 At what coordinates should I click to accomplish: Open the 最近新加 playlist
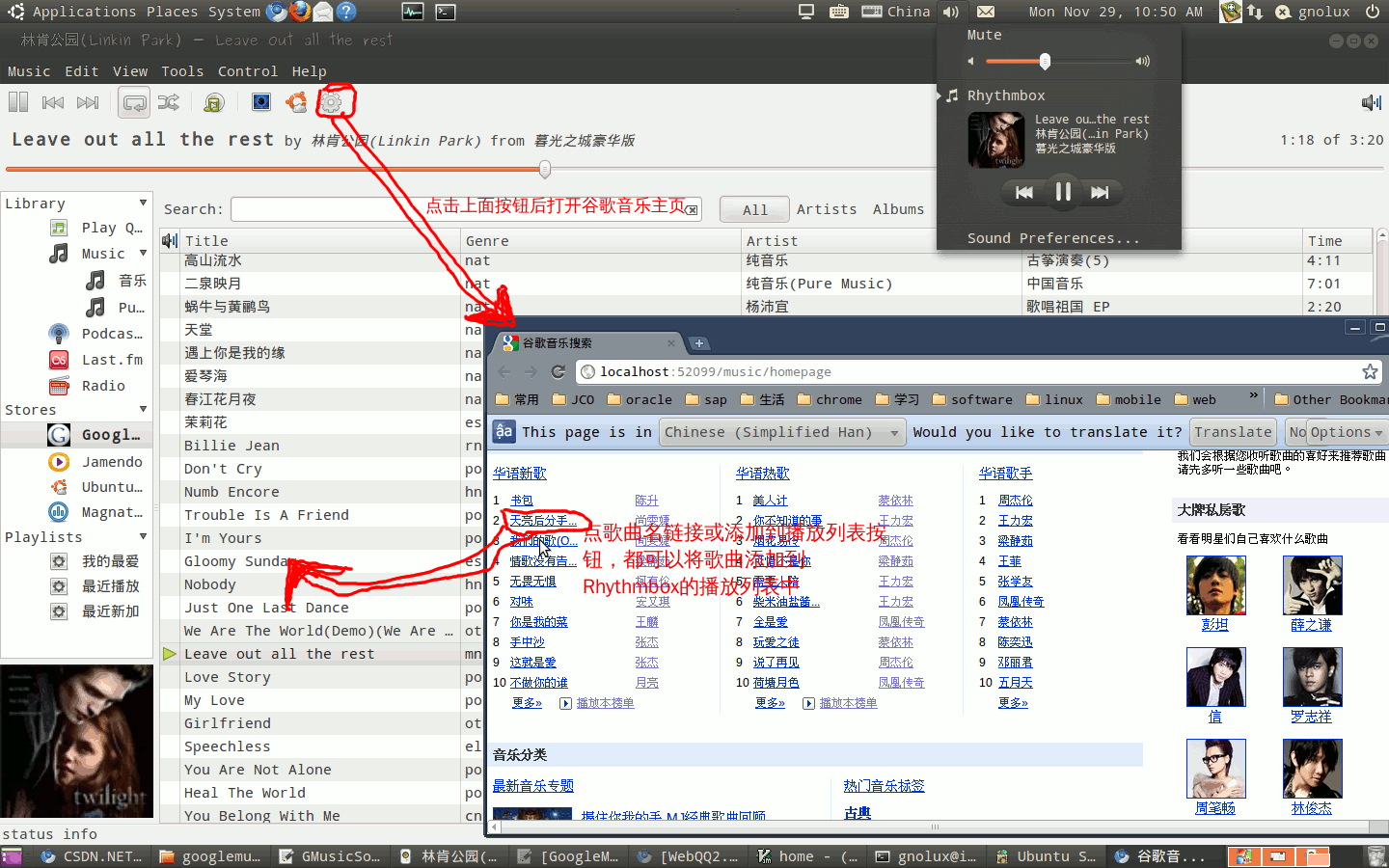(96, 611)
